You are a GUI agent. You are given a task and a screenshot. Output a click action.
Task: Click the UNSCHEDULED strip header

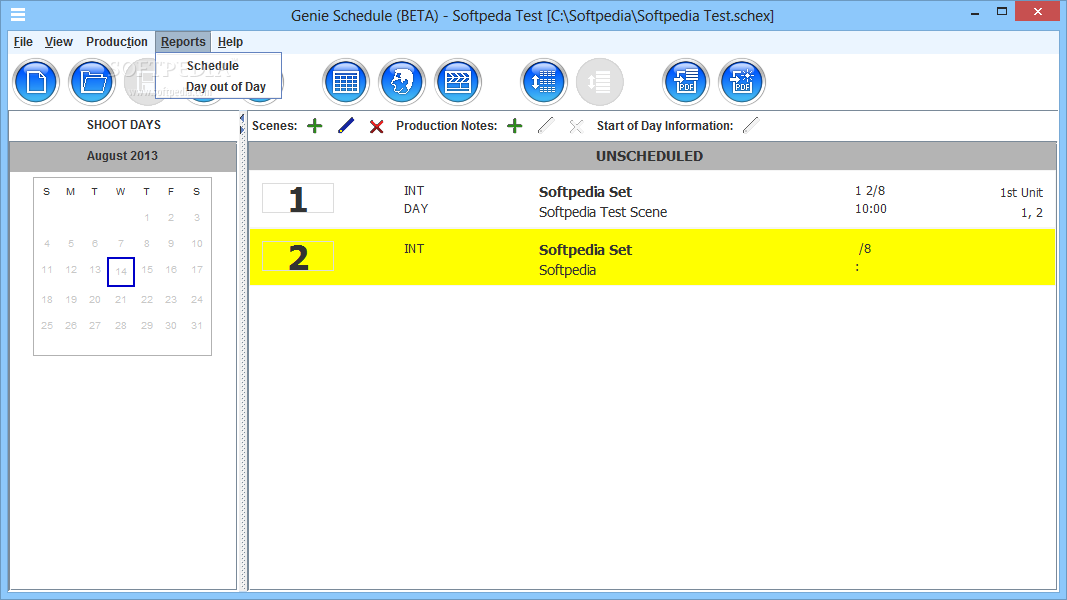point(652,156)
